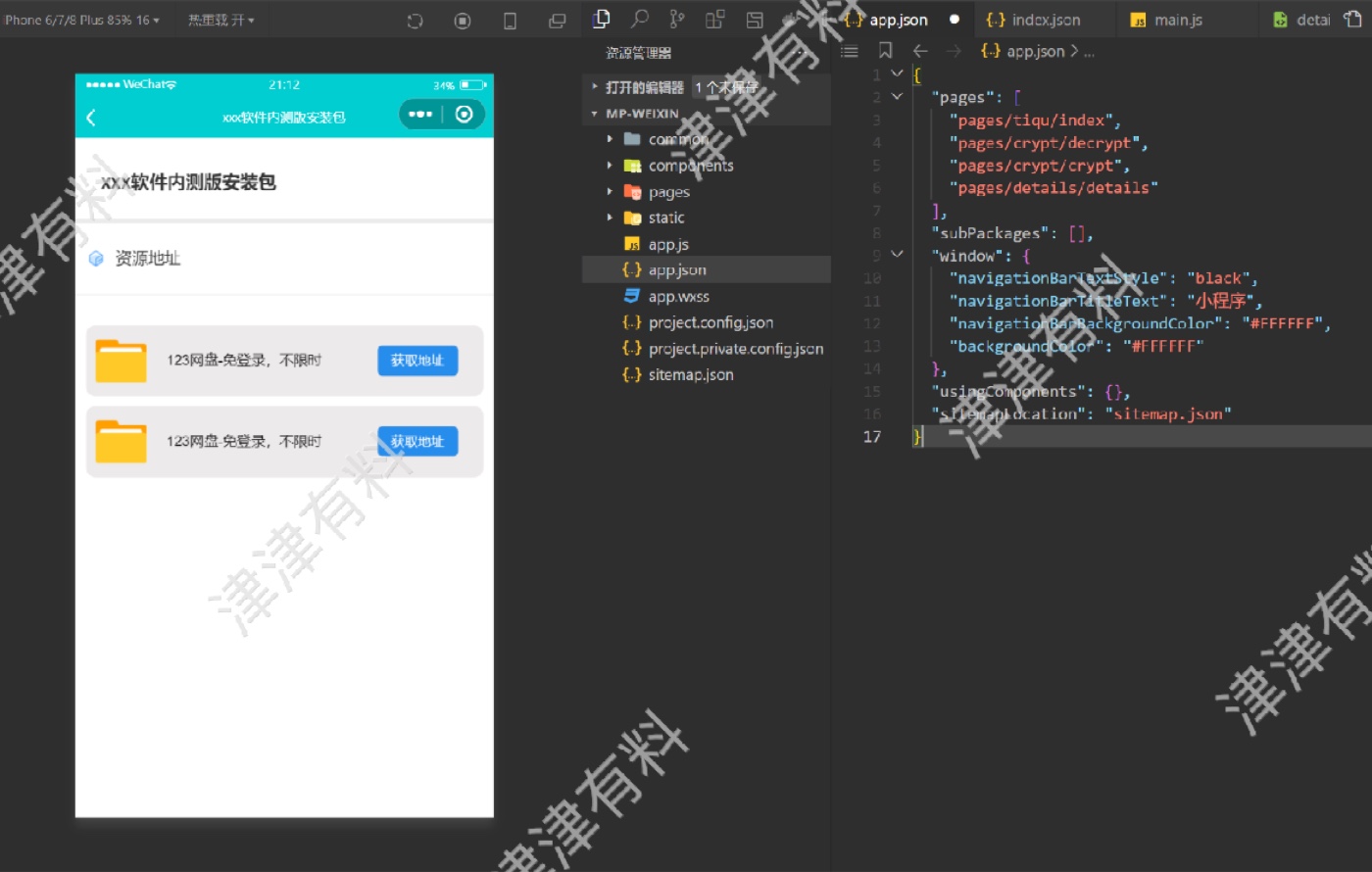Screen dimensions: 1372x872
Task: Toggle the detached simulator window icon
Action: point(557,21)
